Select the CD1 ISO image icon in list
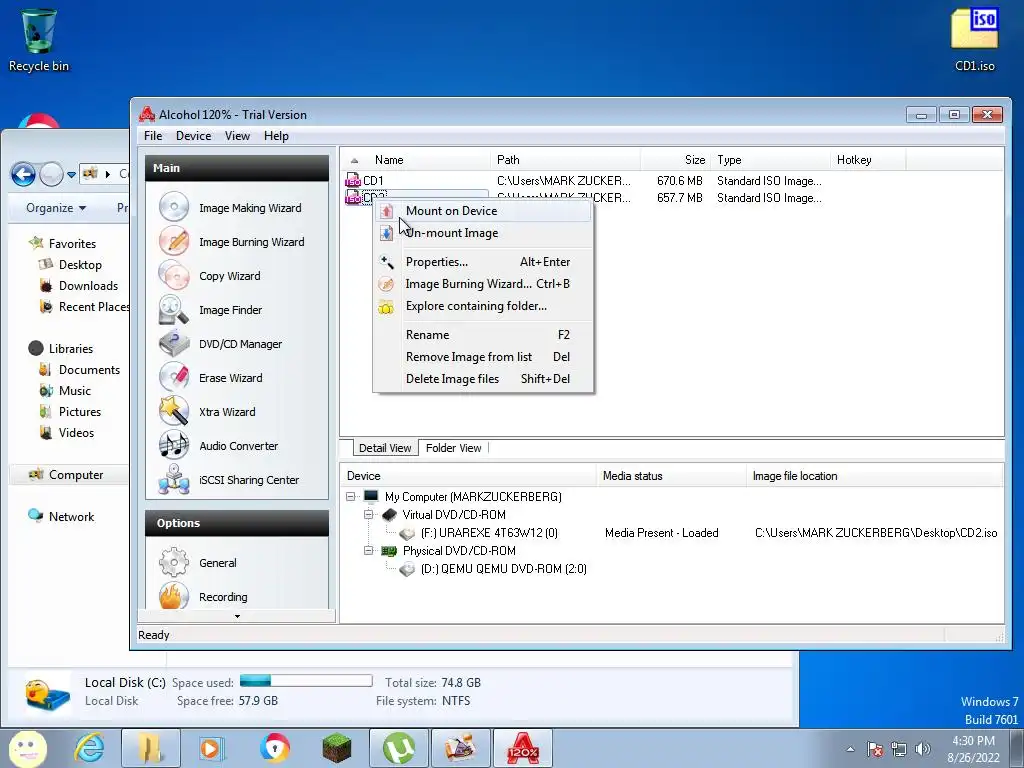The width and height of the screenshot is (1024, 768). click(x=353, y=181)
